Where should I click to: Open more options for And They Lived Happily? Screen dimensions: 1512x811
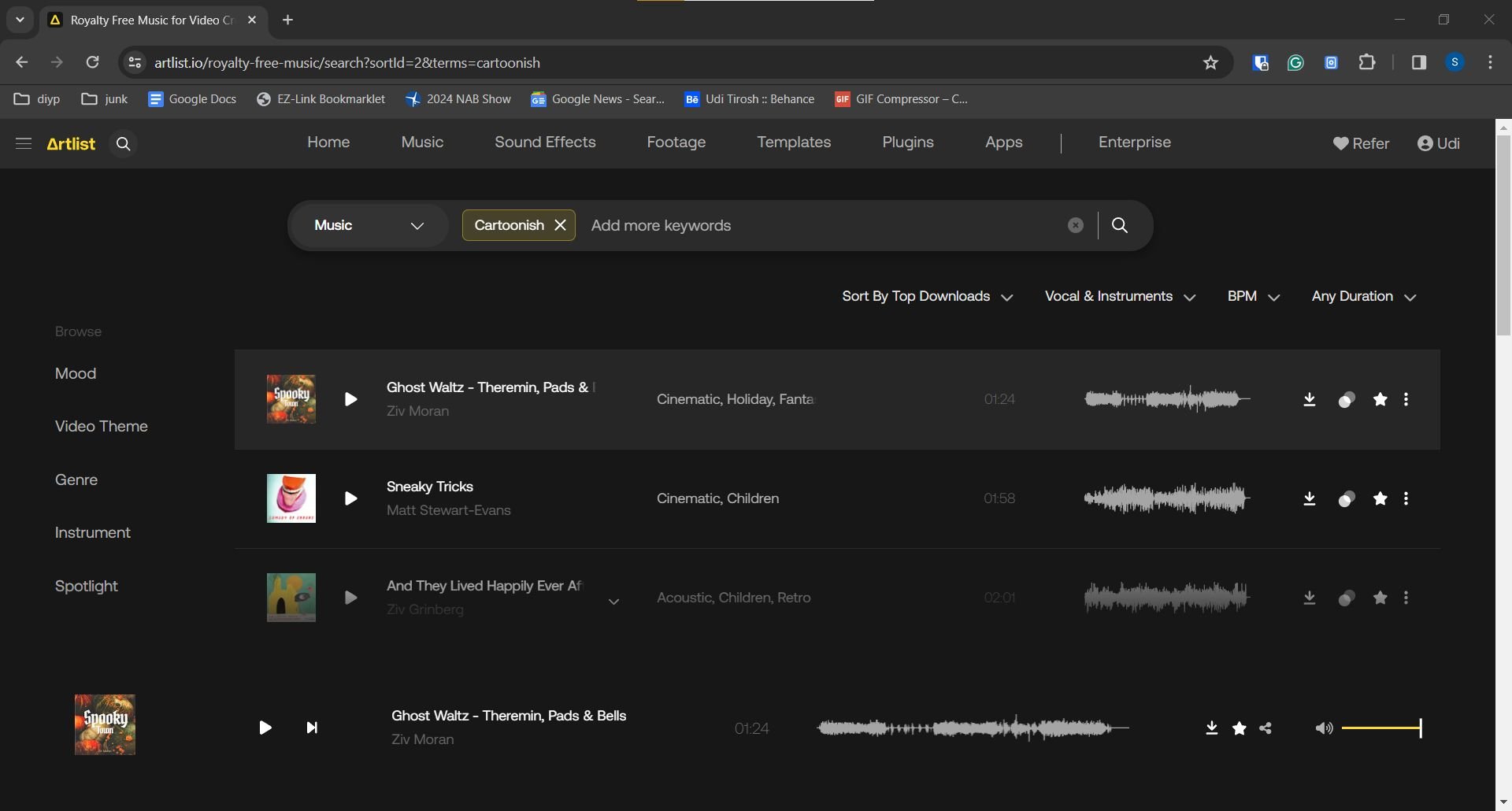1406,598
